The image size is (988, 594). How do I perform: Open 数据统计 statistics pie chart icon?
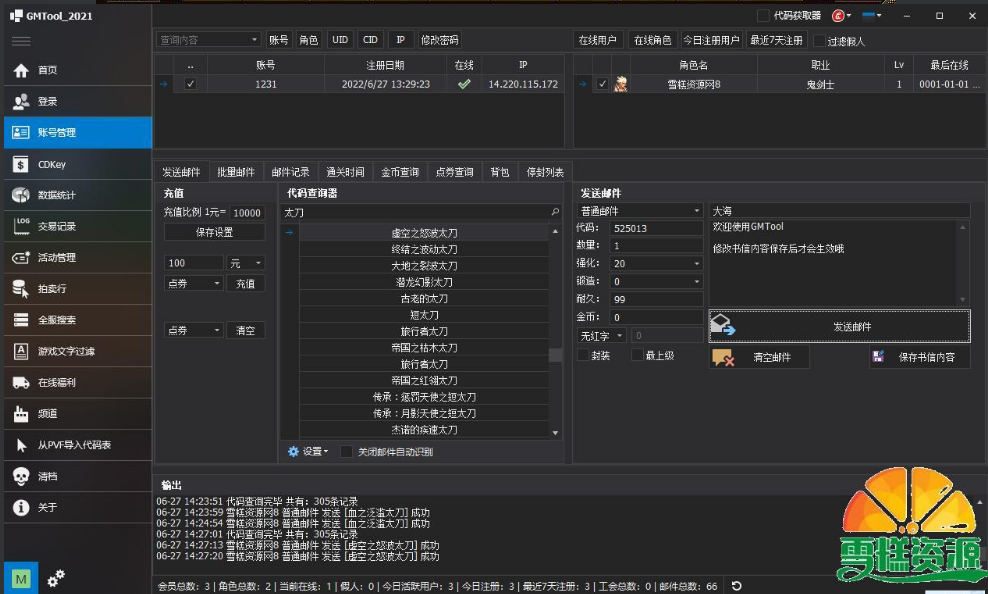[20, 195]
